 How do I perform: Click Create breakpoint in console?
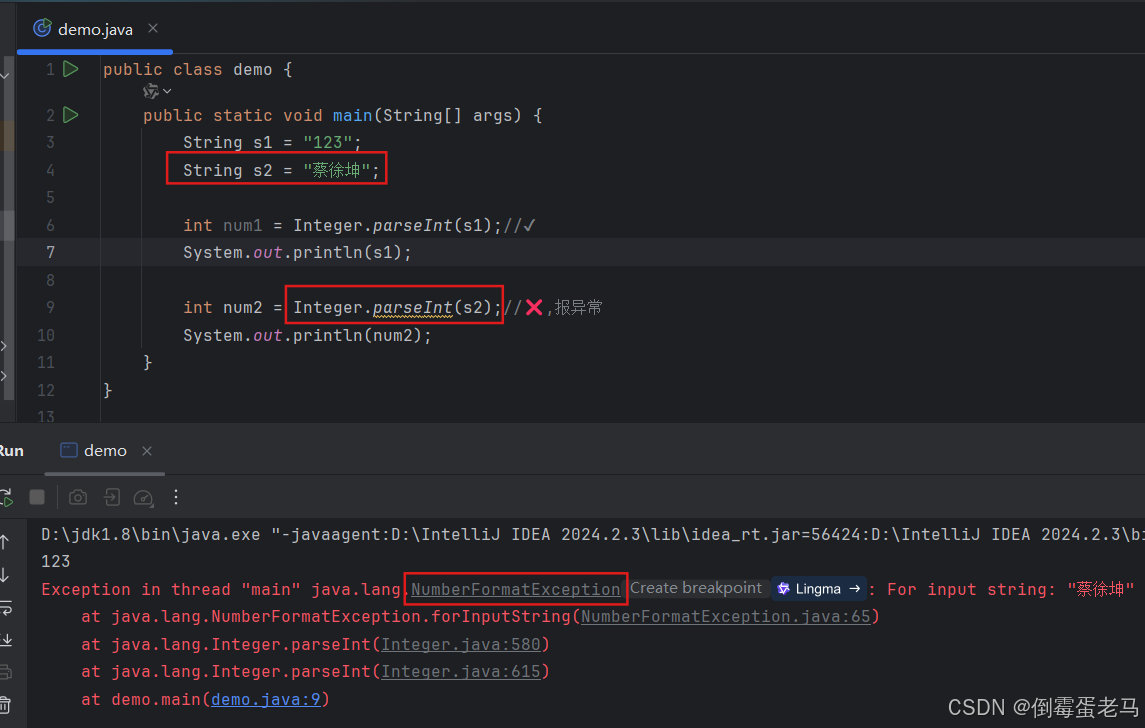point(696,589)
